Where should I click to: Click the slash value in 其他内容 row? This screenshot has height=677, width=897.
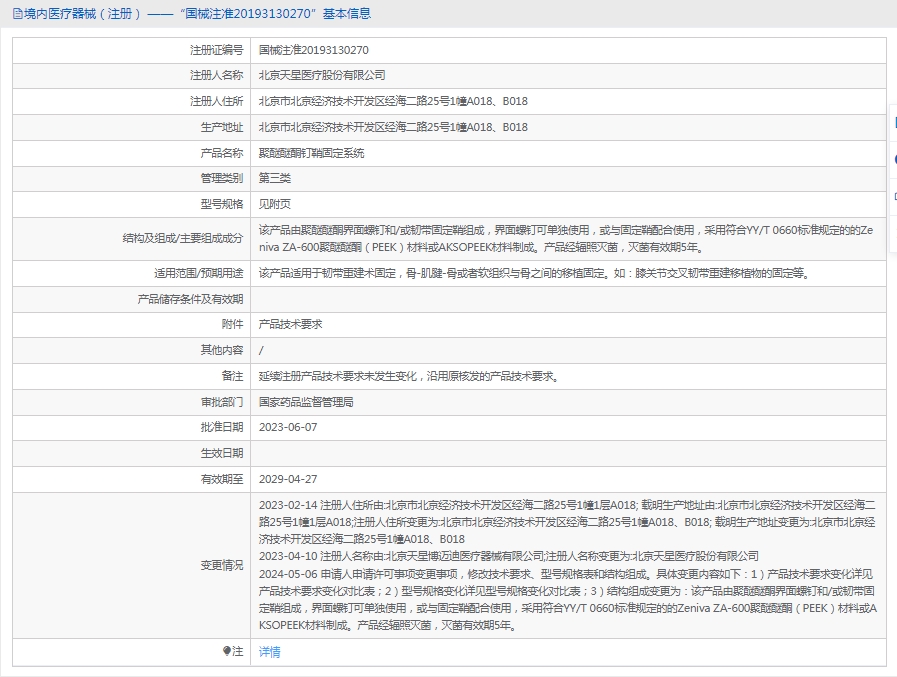261,350
